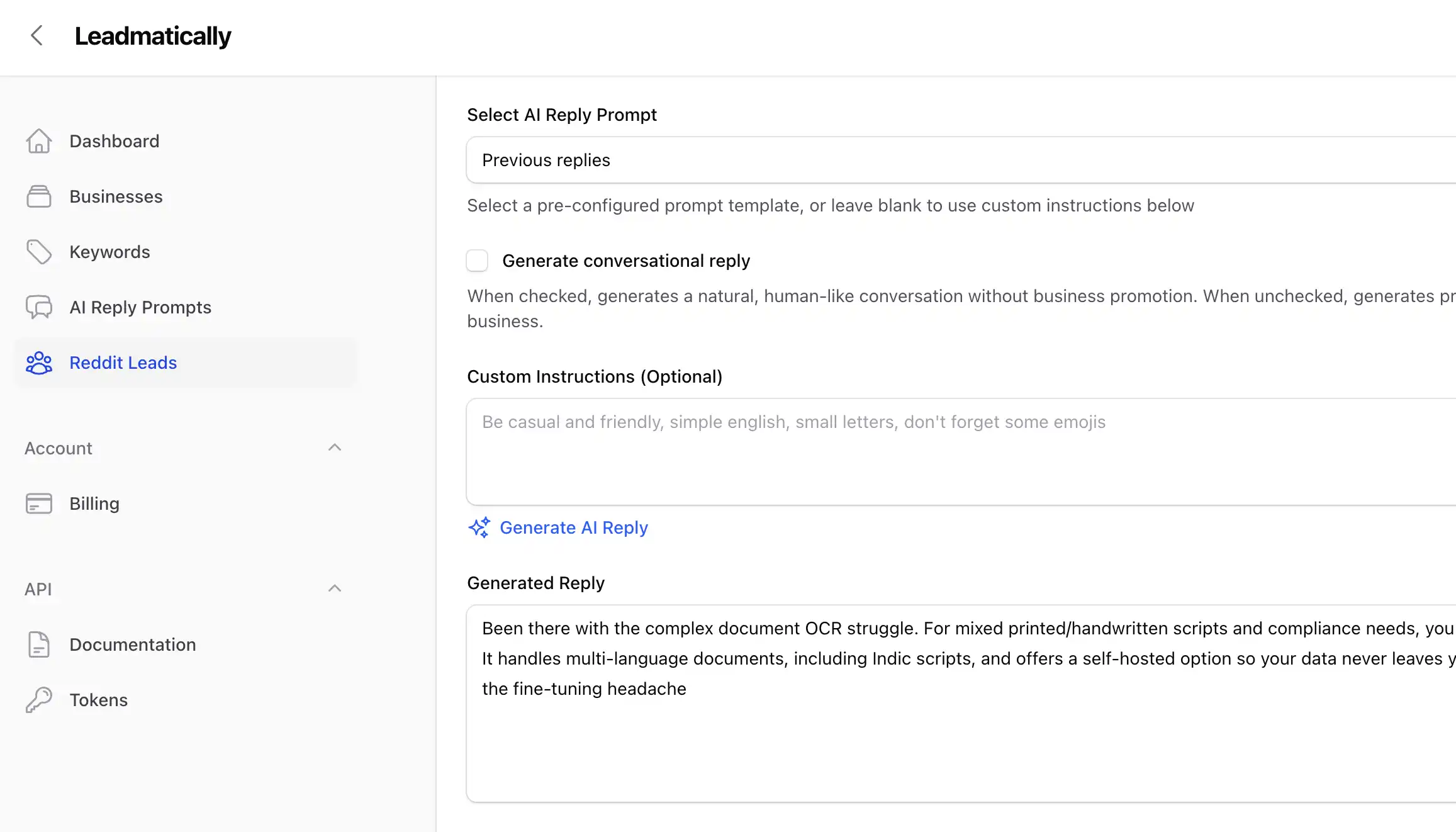Collapse the Account section

pyautogui.click(x=335, y=447)
